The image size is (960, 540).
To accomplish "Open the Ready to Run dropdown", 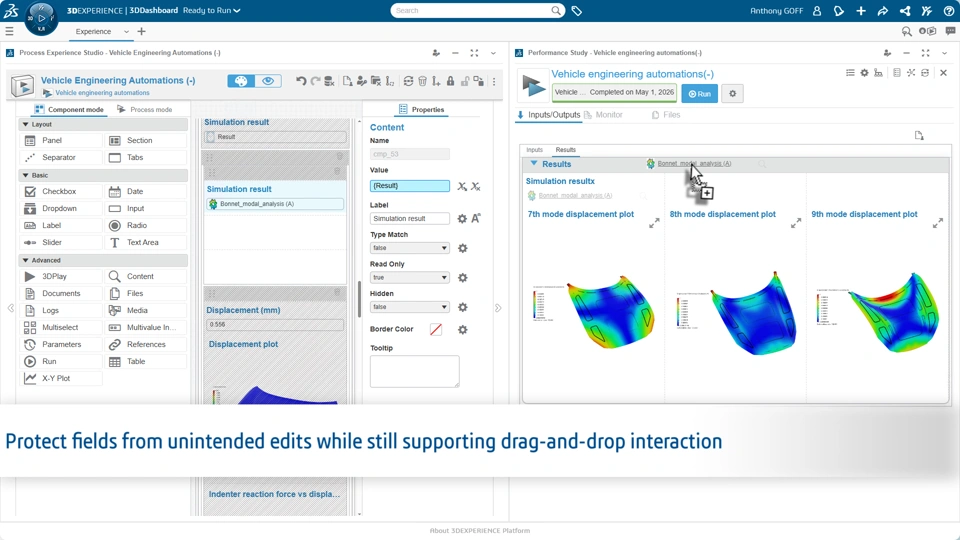I will tap(211, 10).
